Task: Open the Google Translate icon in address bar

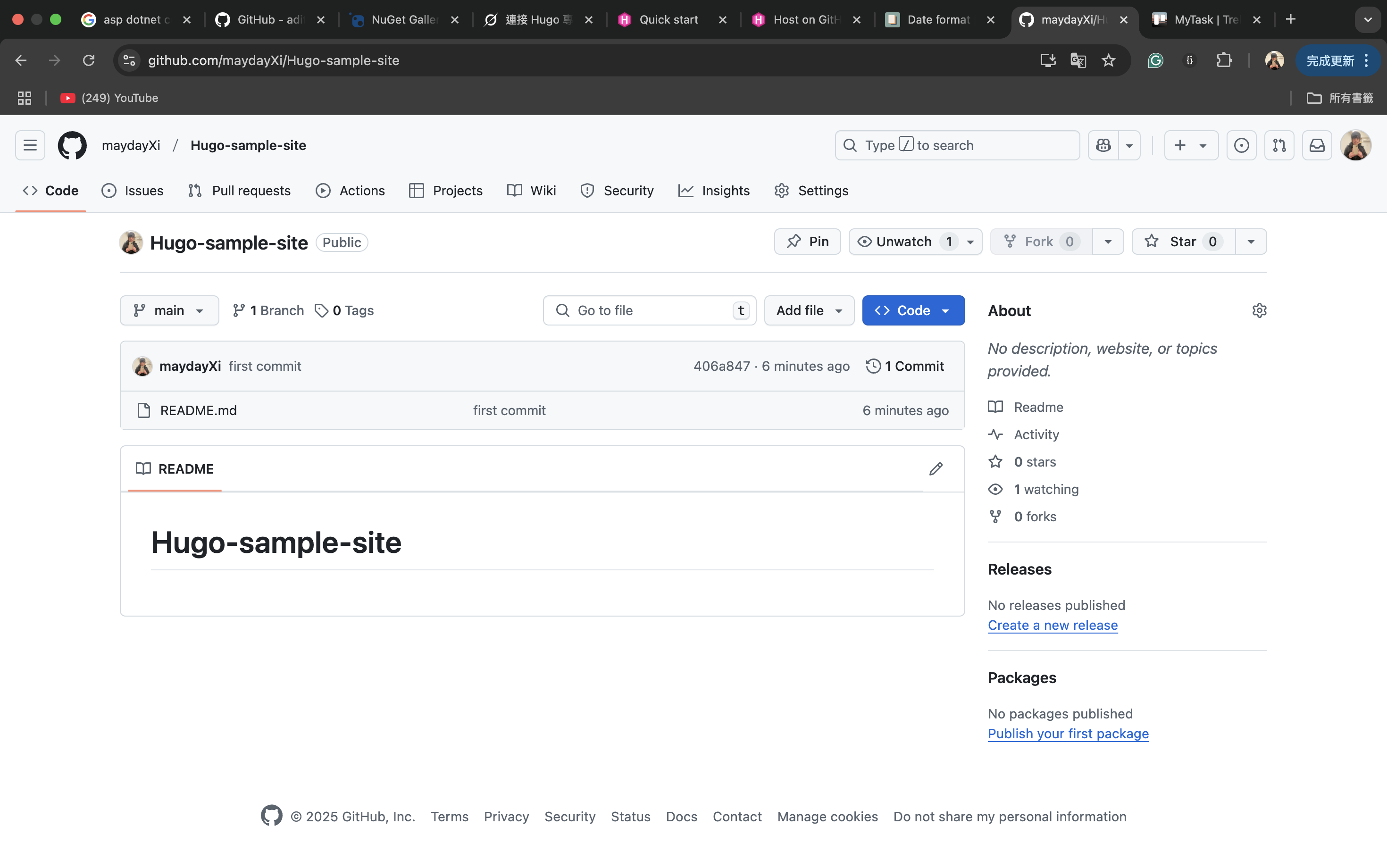Action: click(1078, 60)
